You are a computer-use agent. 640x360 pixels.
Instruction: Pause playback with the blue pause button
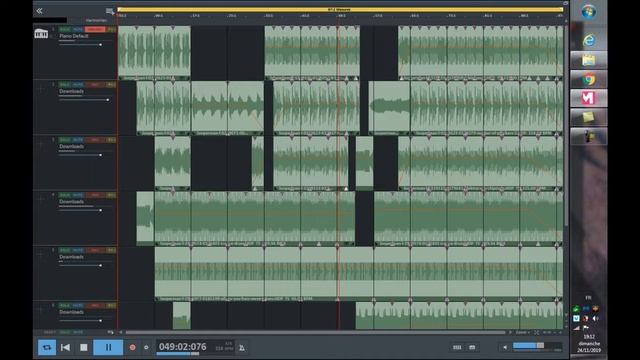pos(108,347)
